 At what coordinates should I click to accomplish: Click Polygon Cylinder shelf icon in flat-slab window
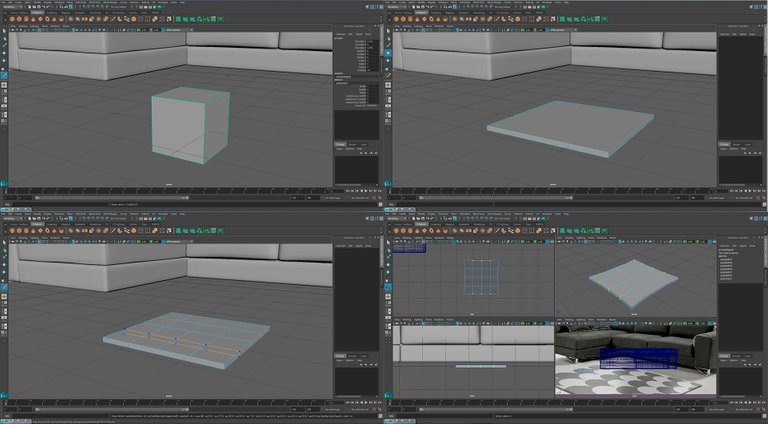410,19
